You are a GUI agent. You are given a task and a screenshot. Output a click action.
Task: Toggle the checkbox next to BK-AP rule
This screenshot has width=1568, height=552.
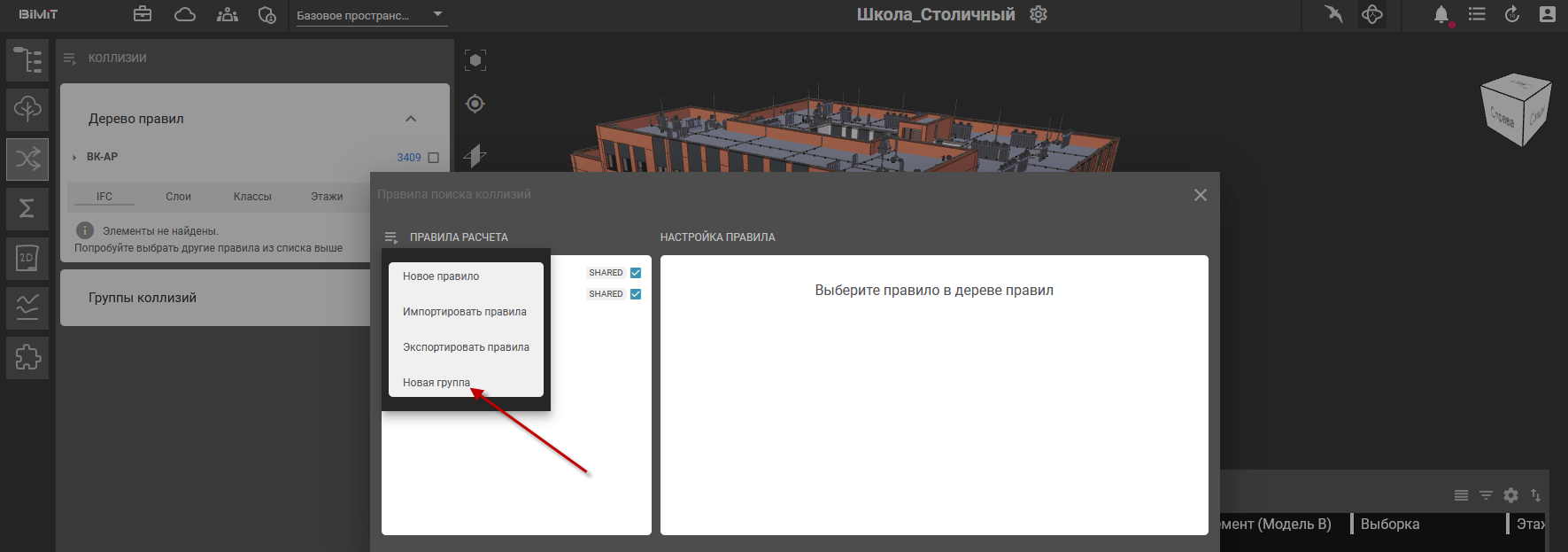tap(434, 158)
